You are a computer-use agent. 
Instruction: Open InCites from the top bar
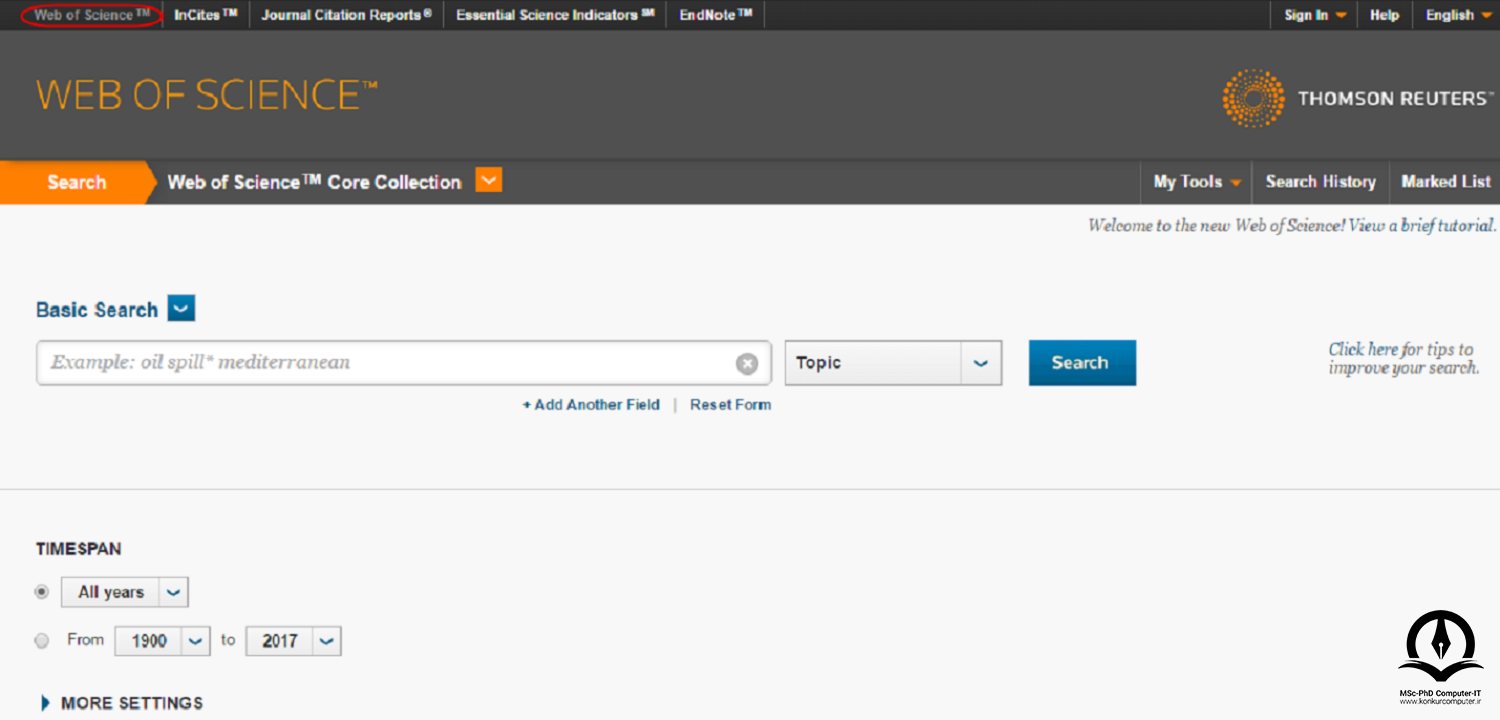coord(205,15)
